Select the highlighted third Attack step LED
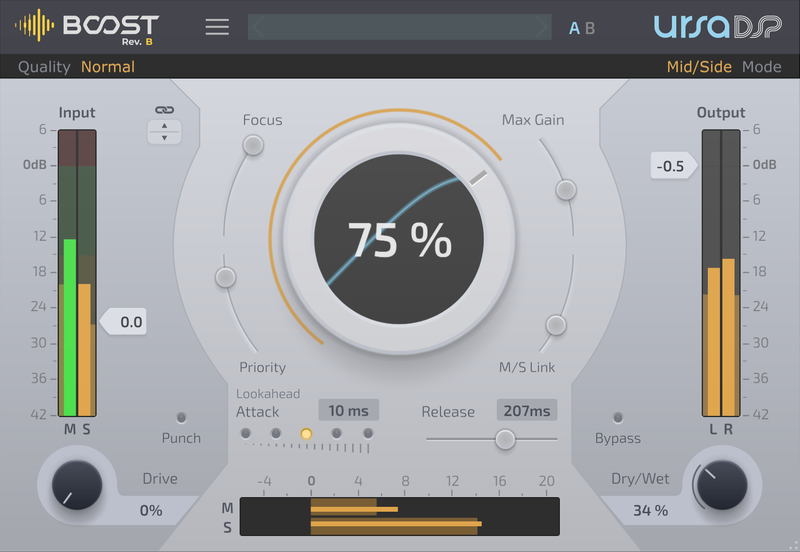 pos(306,434)
